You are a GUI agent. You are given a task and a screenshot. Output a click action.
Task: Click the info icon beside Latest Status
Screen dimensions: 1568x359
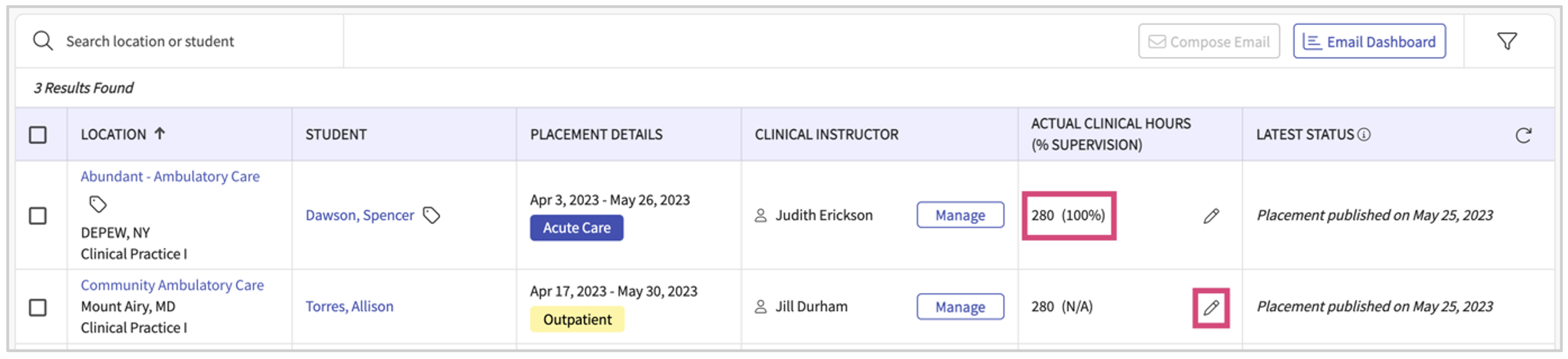pos(1364,134)
